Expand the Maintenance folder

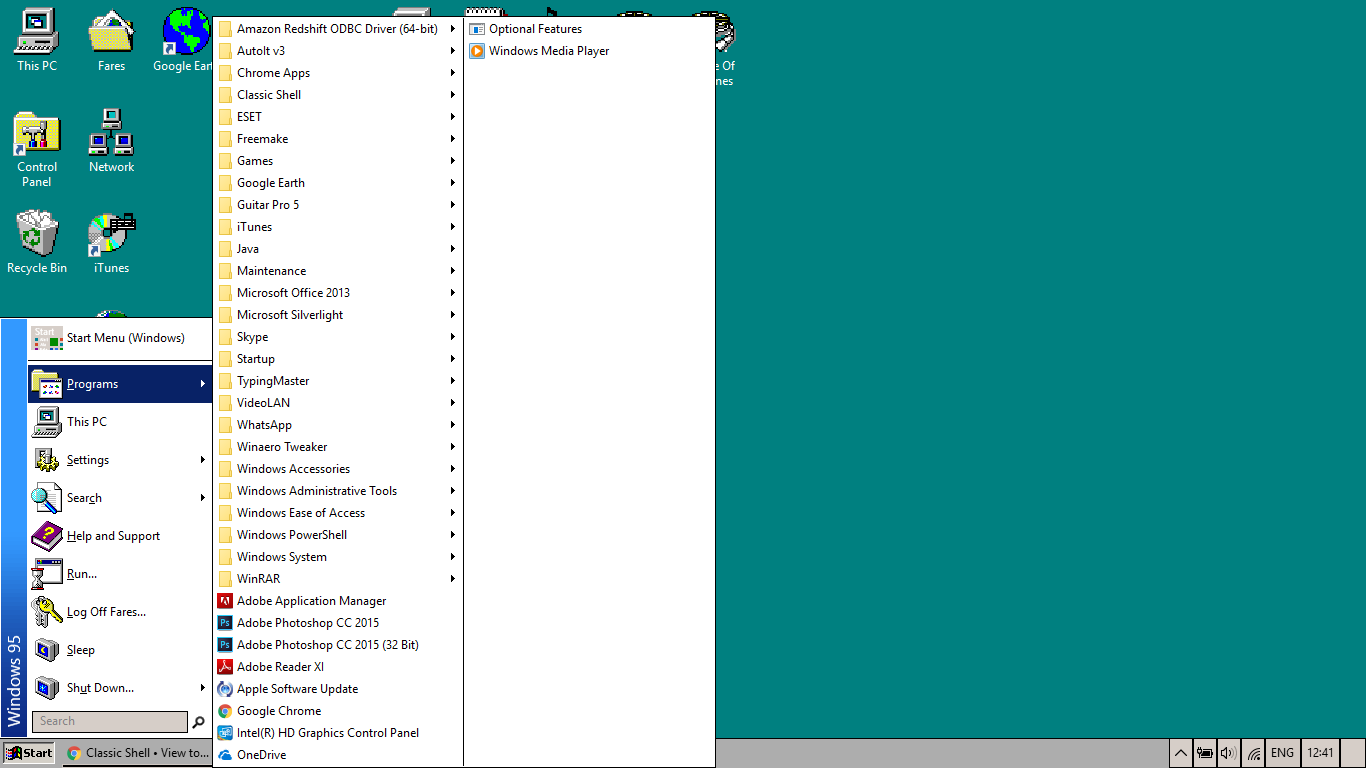[338, 271]
